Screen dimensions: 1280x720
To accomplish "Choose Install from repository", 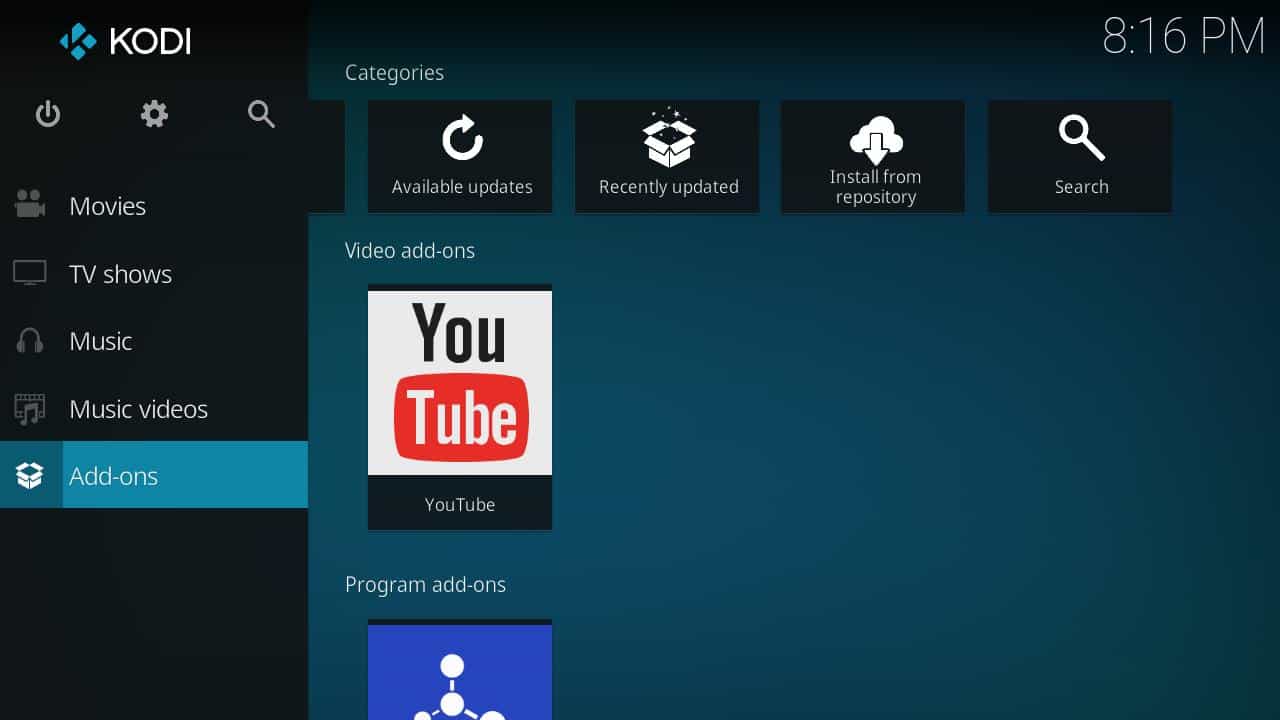I will (873, 156).
